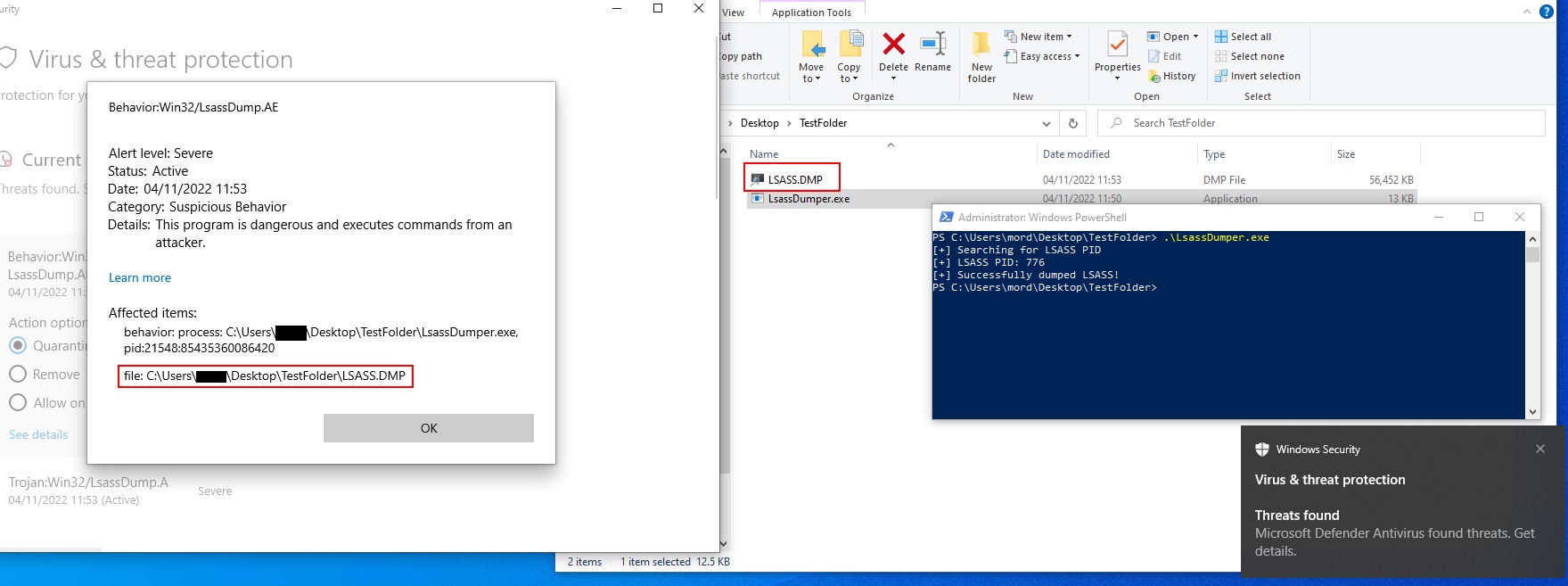Switch to the View ribbon tab
The image size is (1568, 586).
[734, 12]
